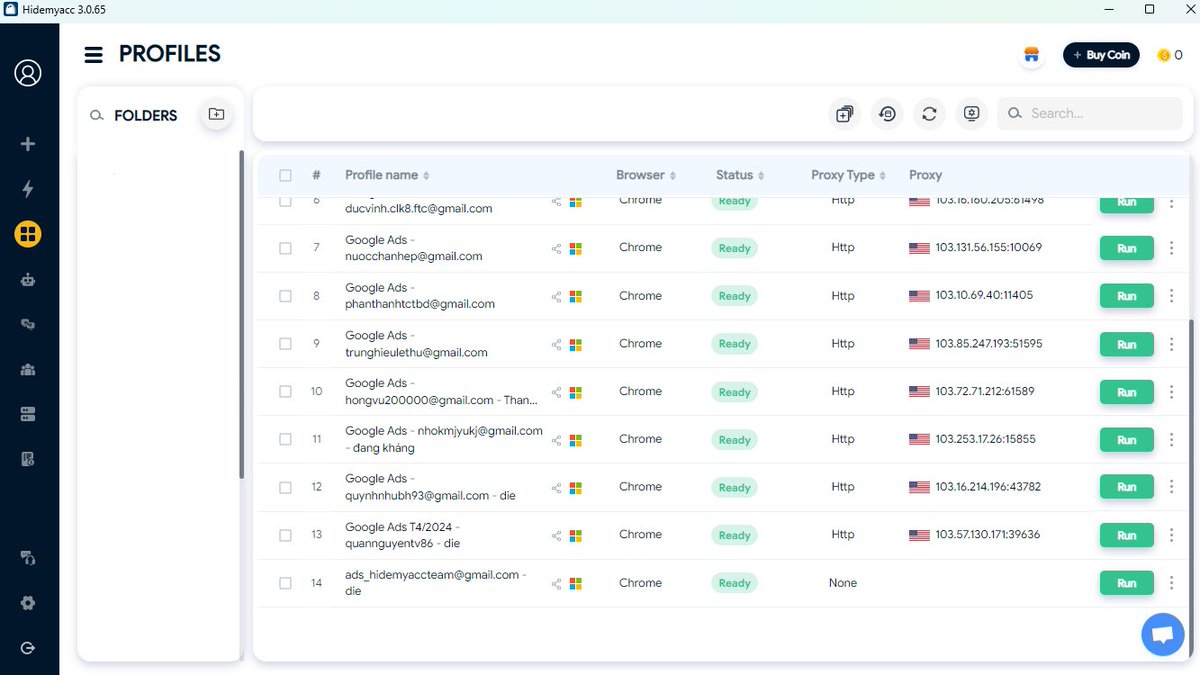Click the restore history icon in toolbar
Image resolution: width=1200 pixels, height=675 pixels.
[887, 114]
